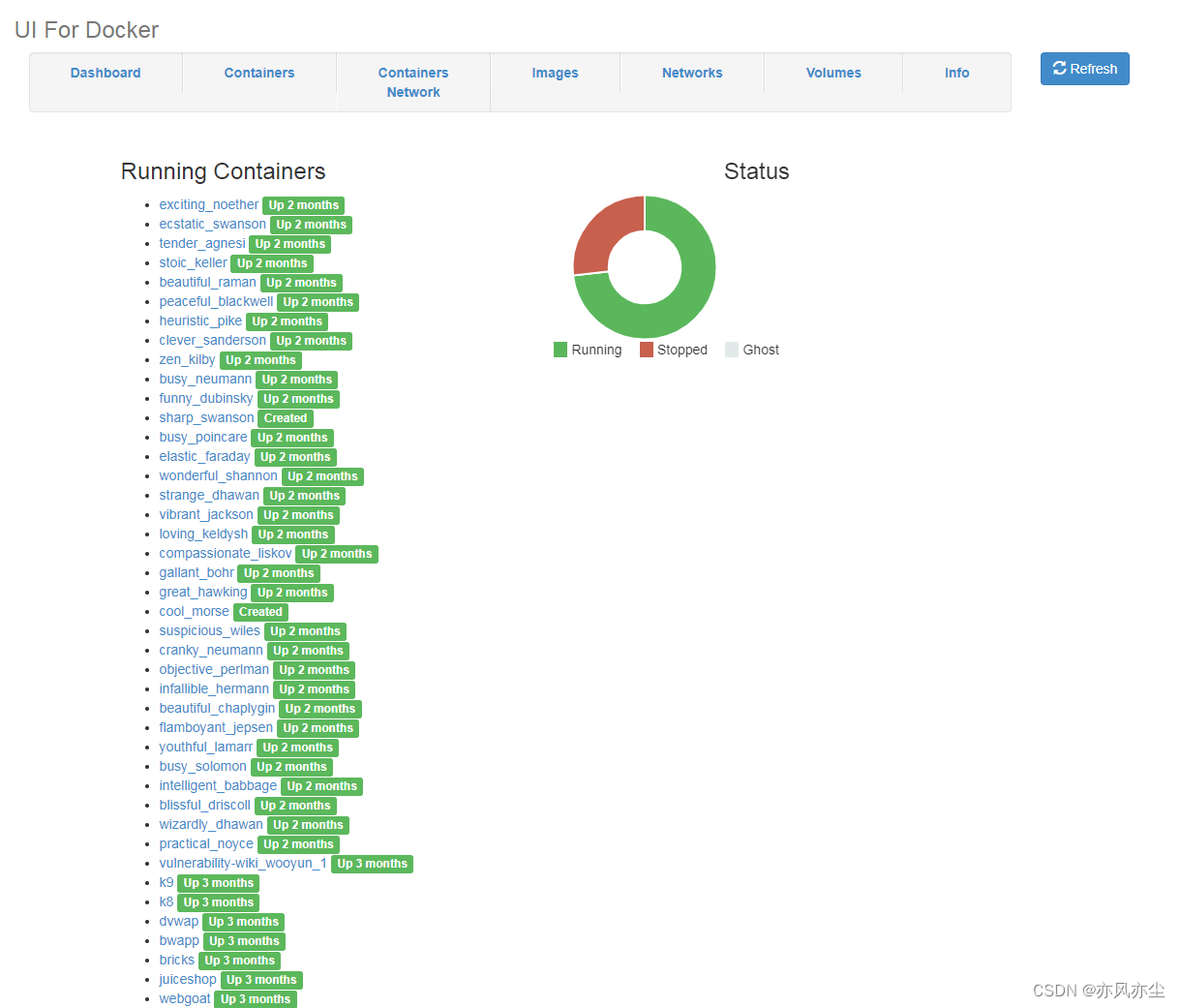Select the beautiful_chaplygin link
Image resolution: width=1180 pixels, height=1008 pixels.
tap(218, 708)
